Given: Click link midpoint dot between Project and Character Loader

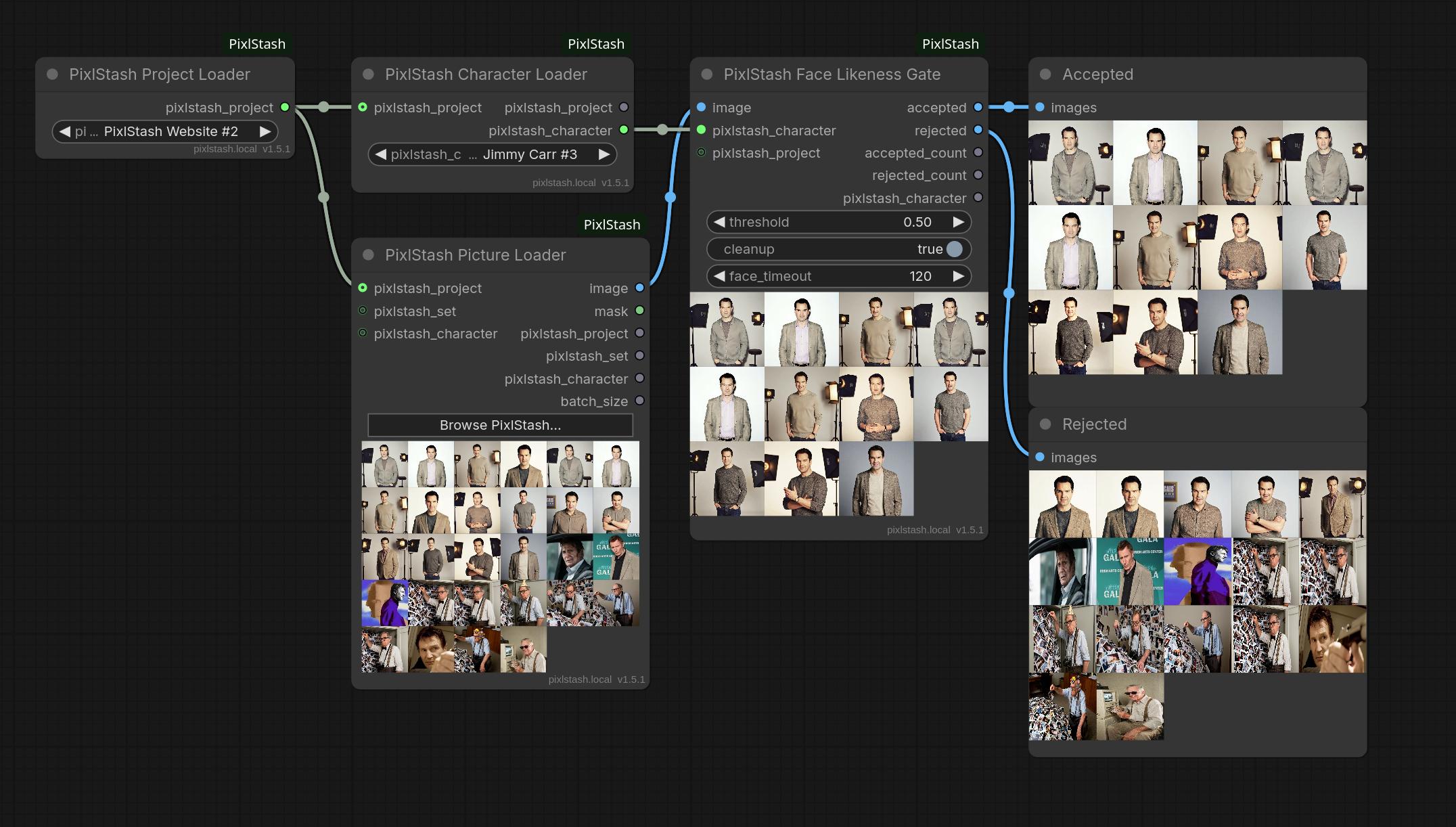Looking at the screenshot, I should tap(323, 107).
